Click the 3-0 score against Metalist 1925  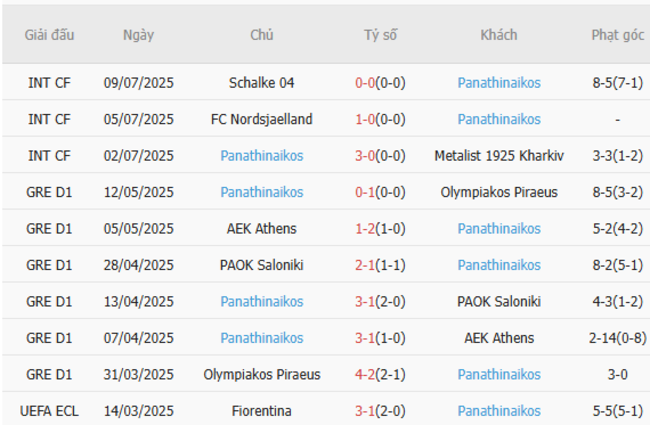364,156
